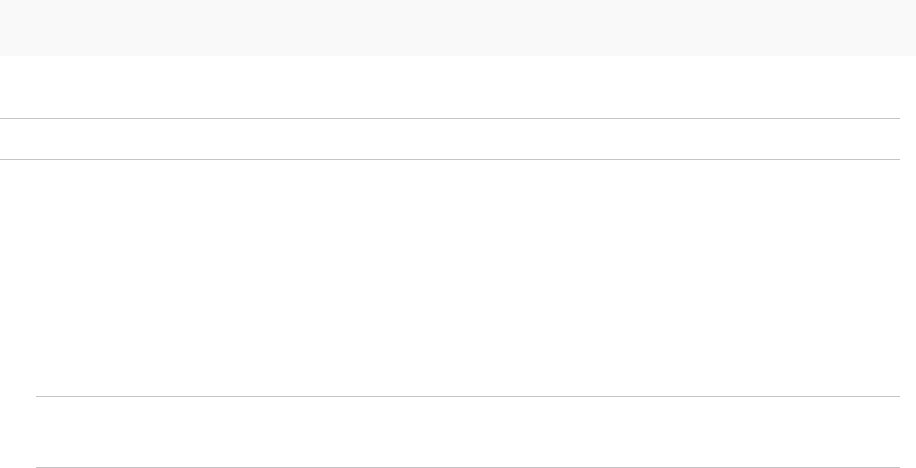Viewport: 916px width, 468px height.
Task: Click the left side of the large blank area
Action: pyautogui.click(x=60, y=277)
